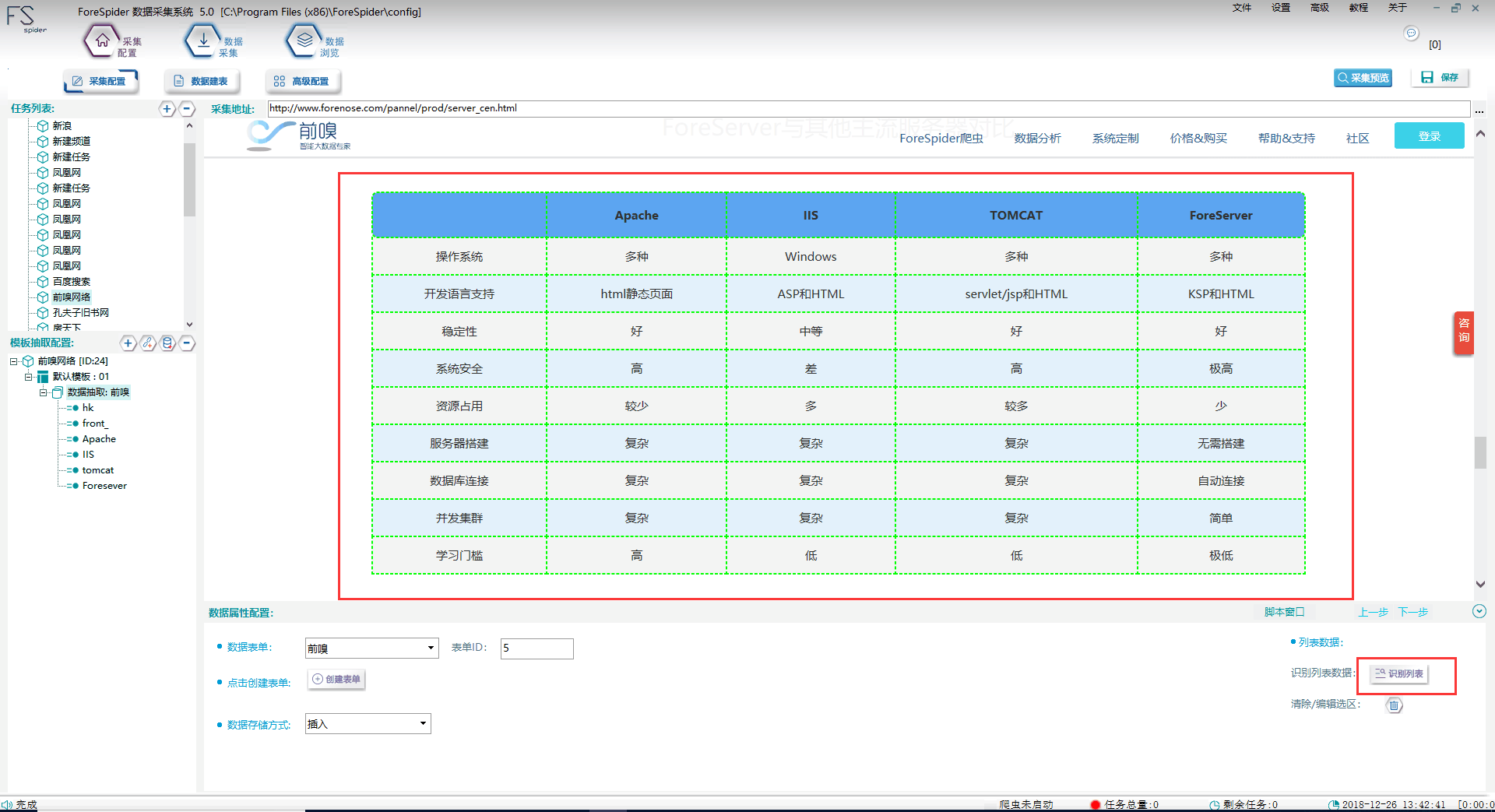Click the task list scrollbar thumb
Viewport: 1495px width, 812px height.
pyautogui.click(x=189, y=179)
